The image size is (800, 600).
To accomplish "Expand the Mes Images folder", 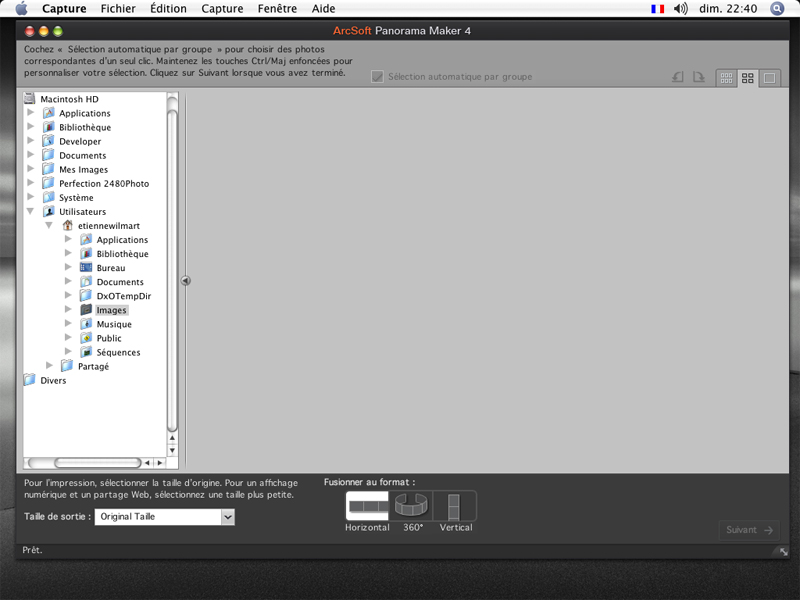I will pos(31,168).
